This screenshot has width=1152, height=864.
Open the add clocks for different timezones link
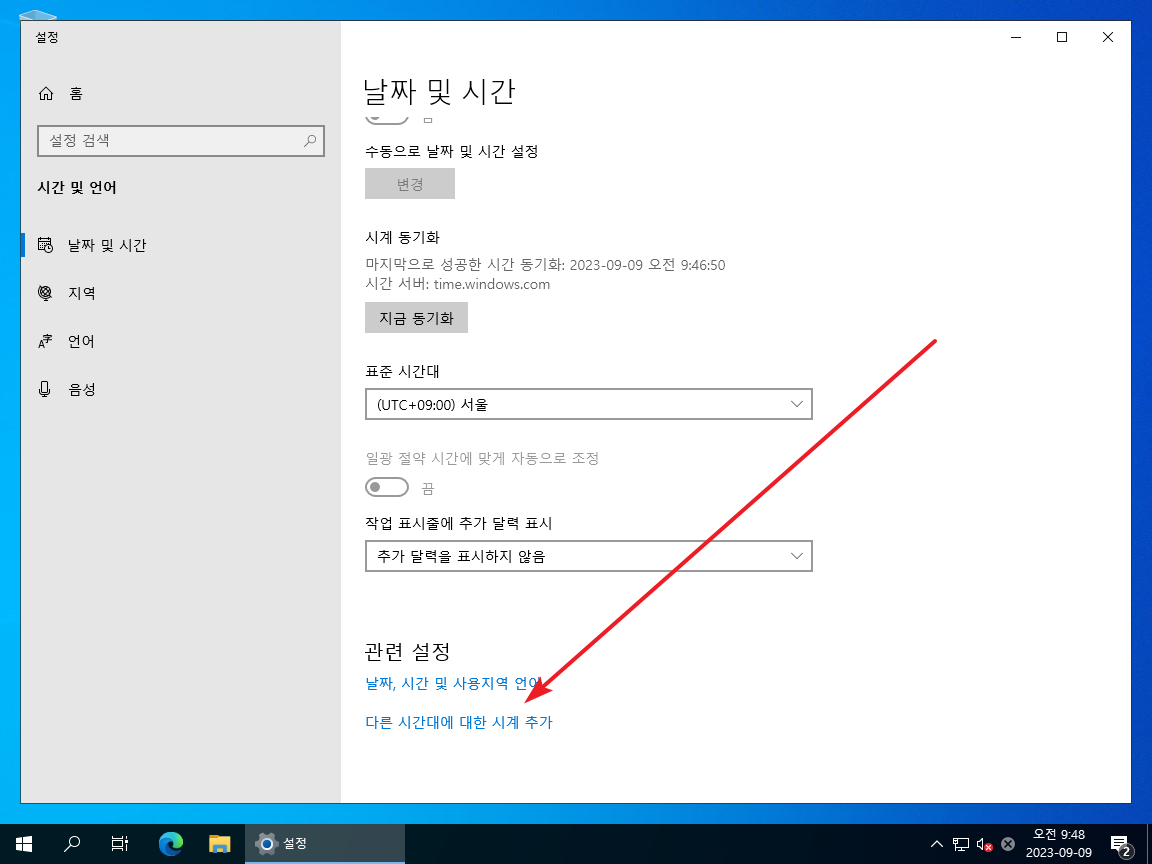pyautogui.click(x=459, y=722)
